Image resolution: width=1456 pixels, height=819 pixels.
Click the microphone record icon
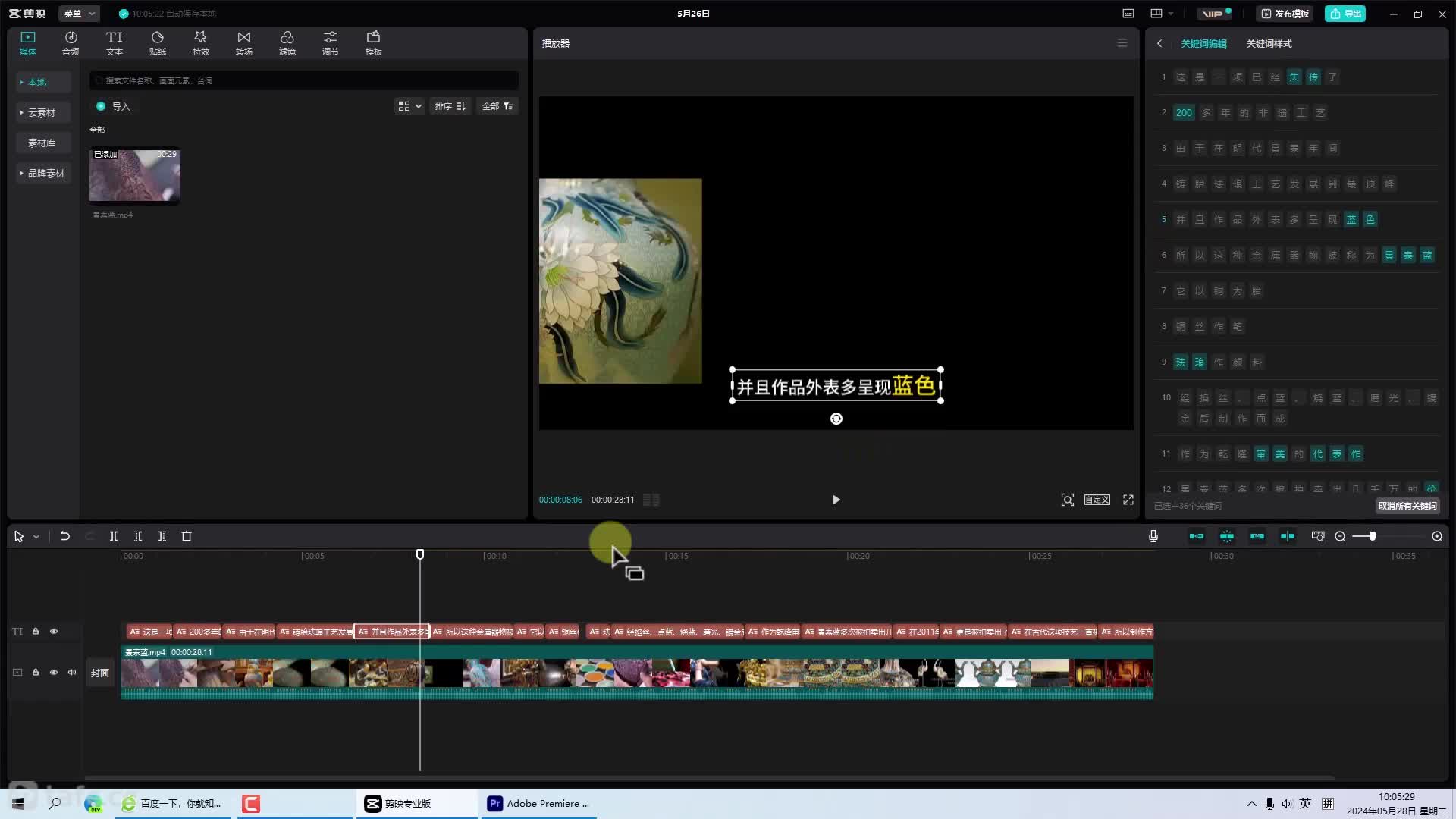(1153, 536)
